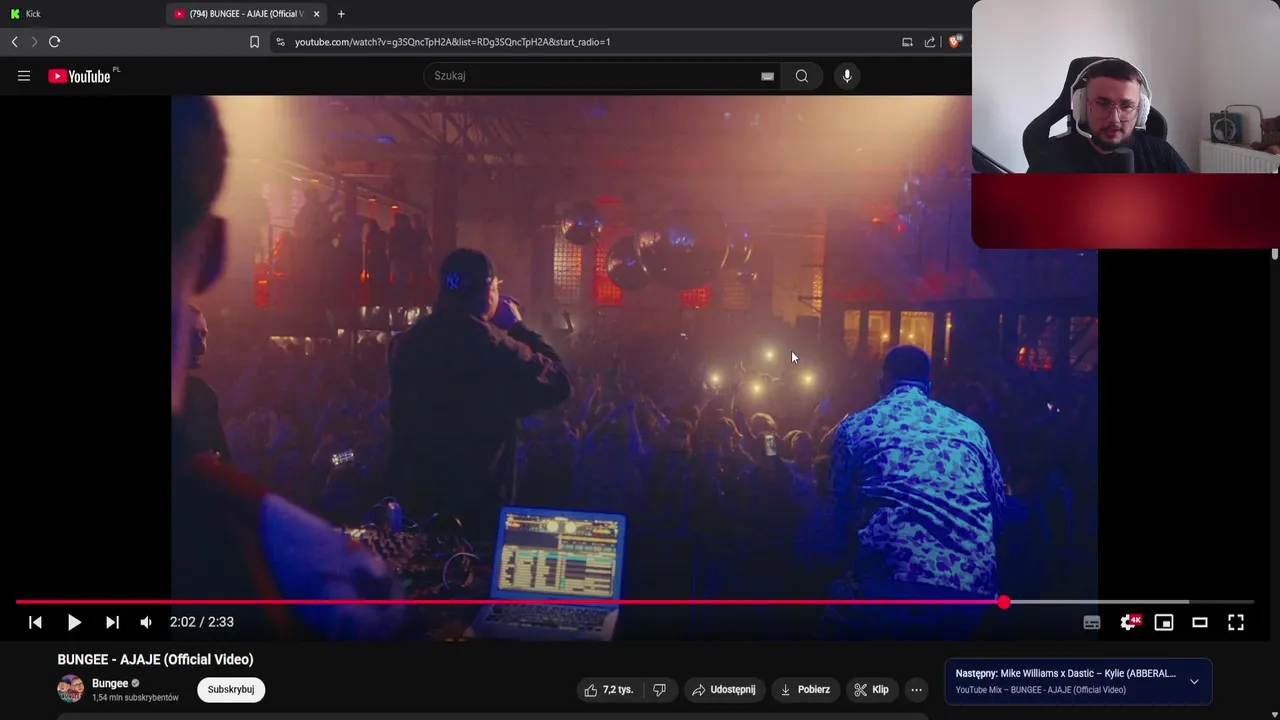
Task: Open the Bungee channel avatar
Action: 71,689
